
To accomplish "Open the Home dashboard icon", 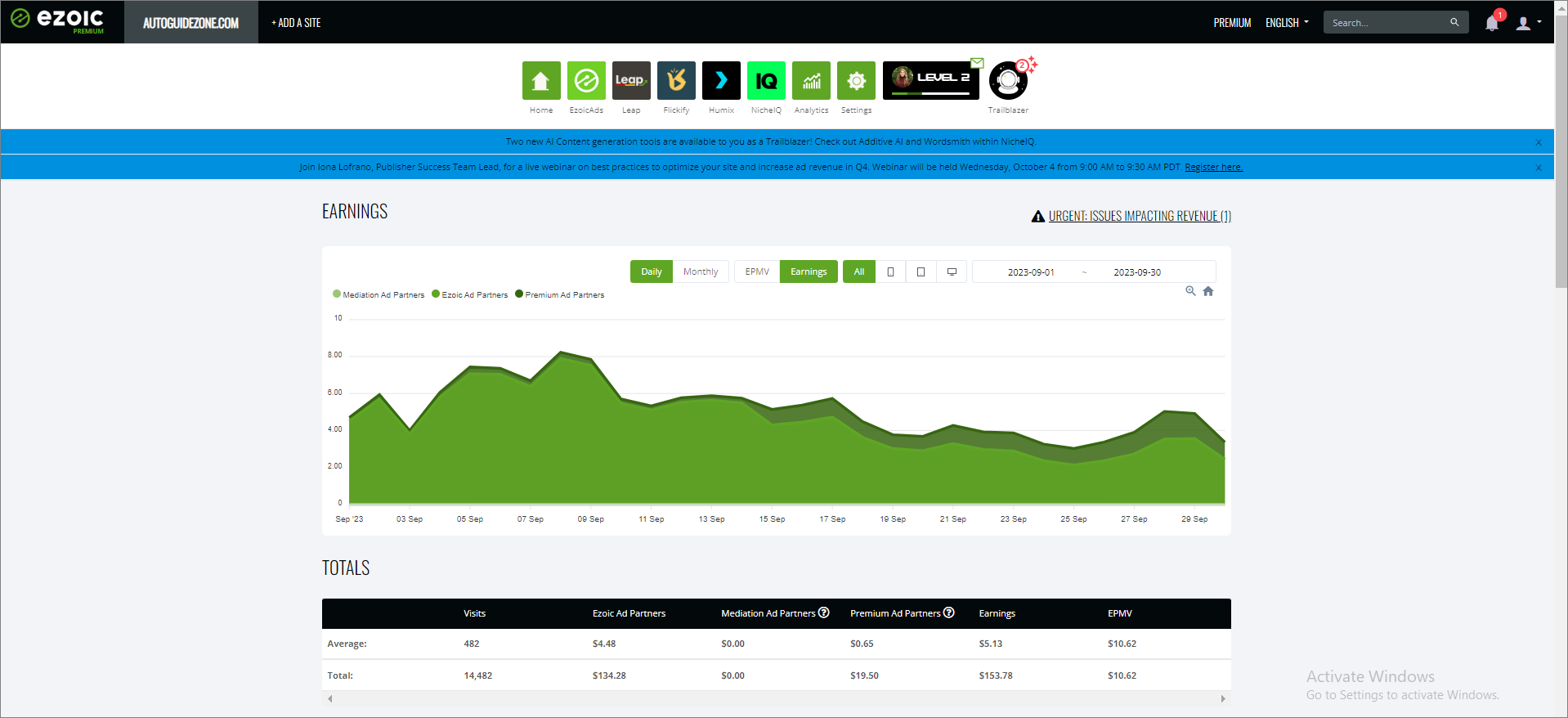I will [541, 80].
